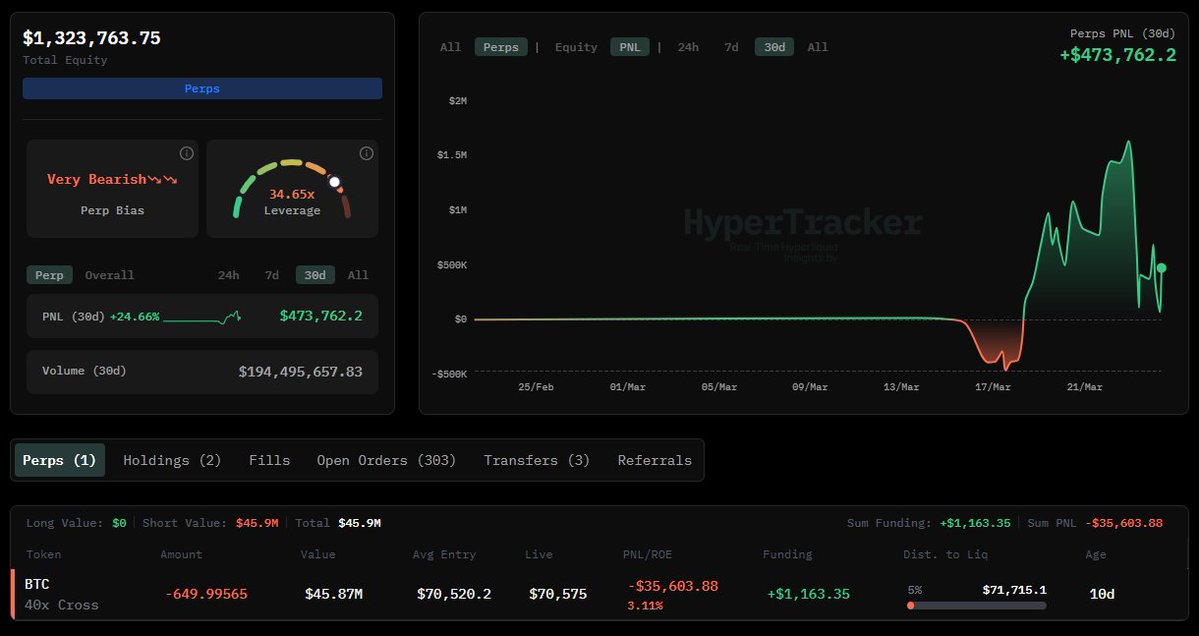Click the Very Bearish perp bias label
This screenshot has width=1199, height=636.
(112, 180)
